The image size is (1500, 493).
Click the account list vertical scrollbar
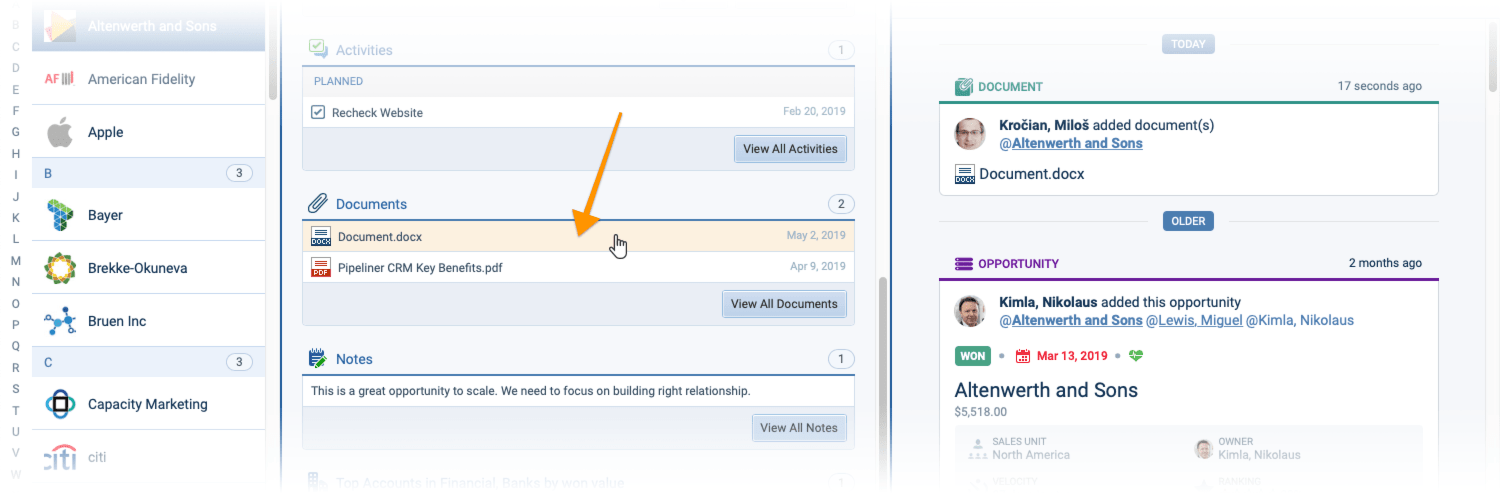click(272, 50)
